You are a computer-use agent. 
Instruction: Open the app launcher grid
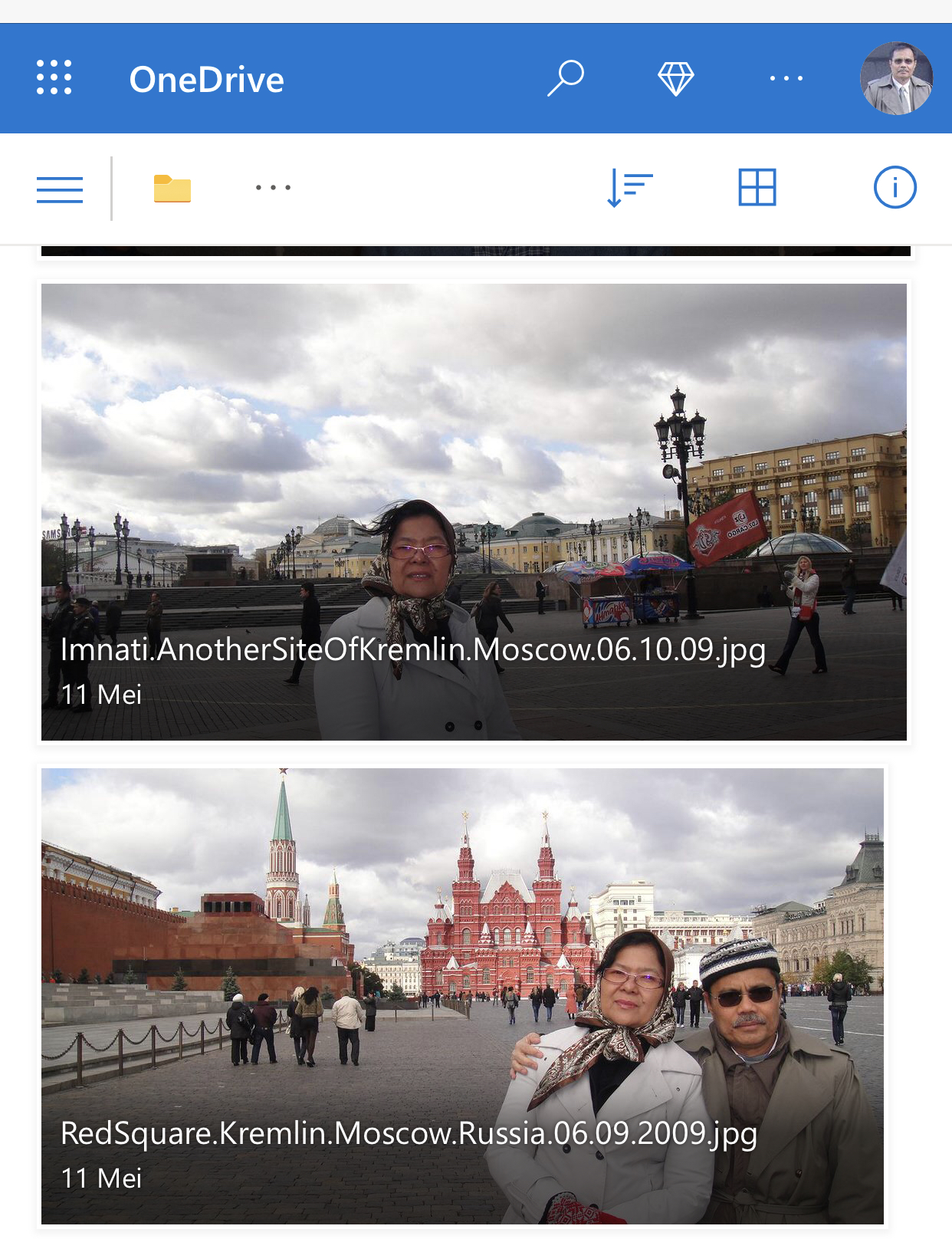(54, 78)
